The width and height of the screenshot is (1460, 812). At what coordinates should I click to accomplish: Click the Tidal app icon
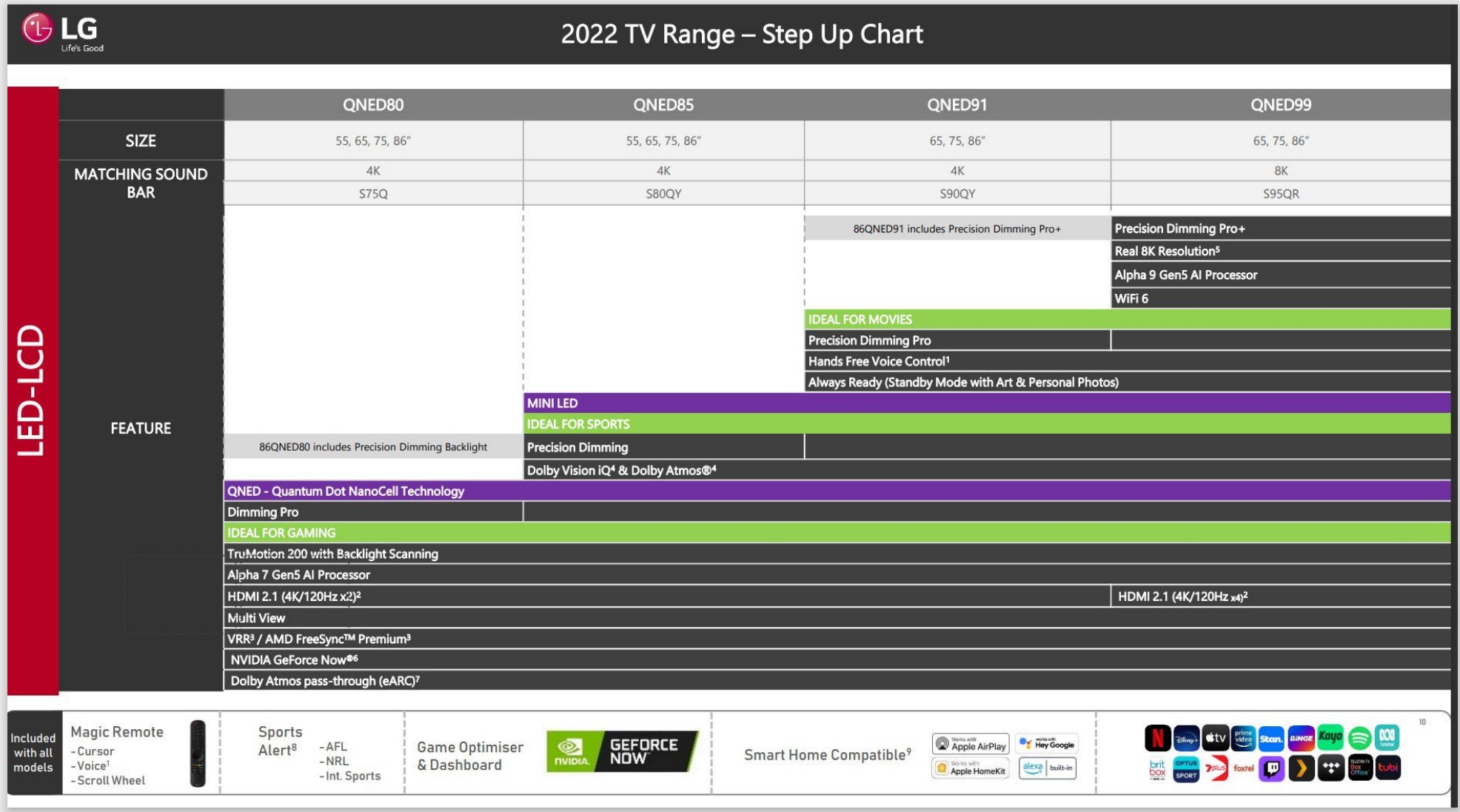1330,768
